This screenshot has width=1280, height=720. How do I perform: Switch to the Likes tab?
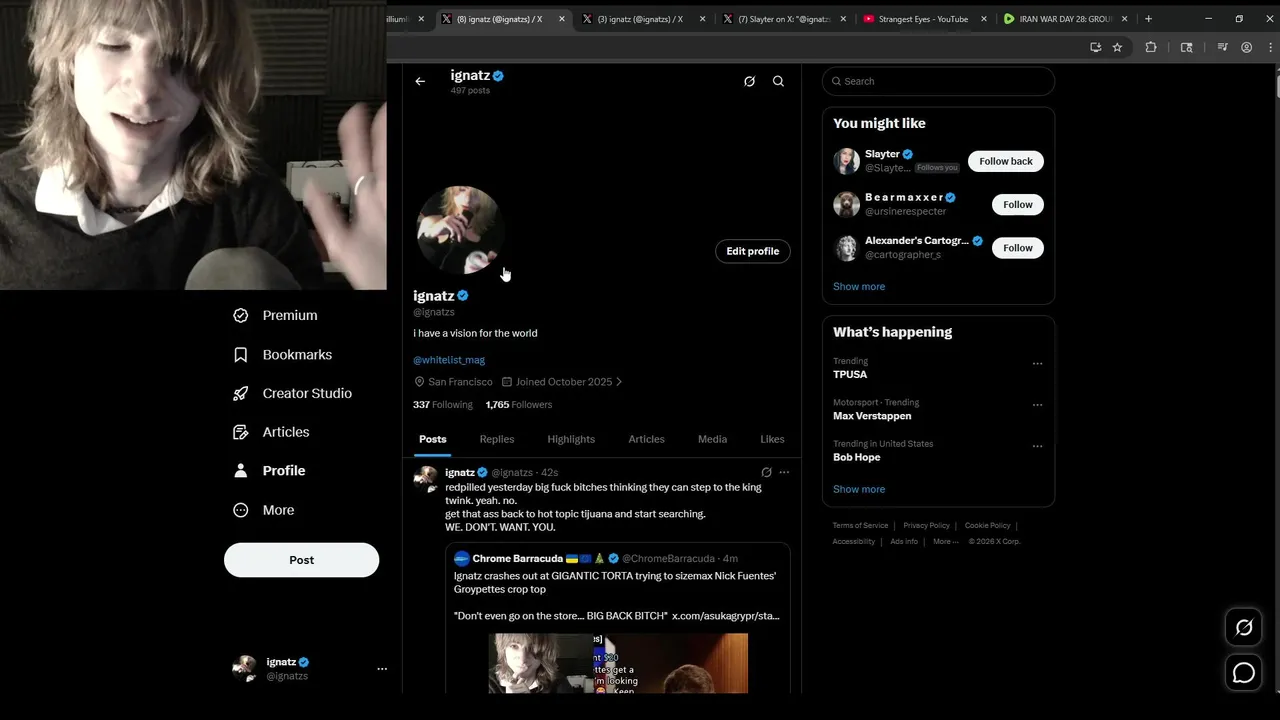[x=772, y=439]
